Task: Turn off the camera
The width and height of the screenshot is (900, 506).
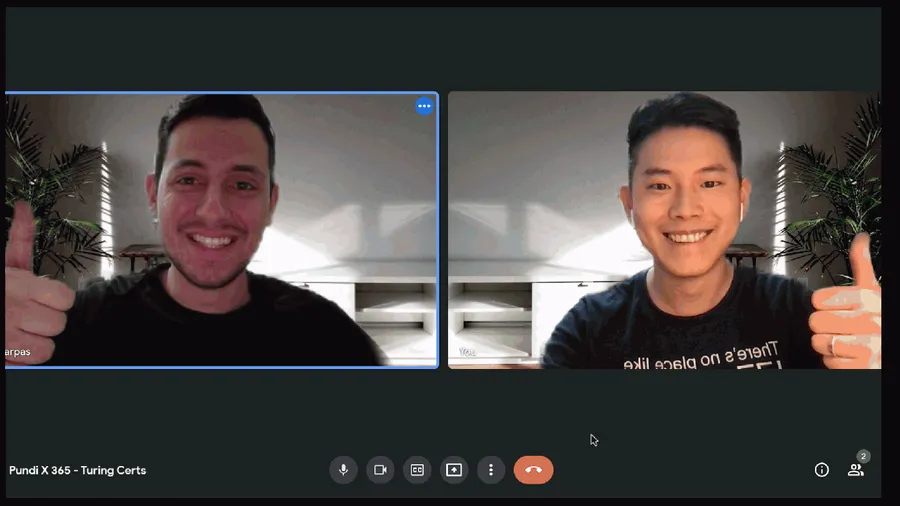Action: pyautogui.click(x=380, y=470)
